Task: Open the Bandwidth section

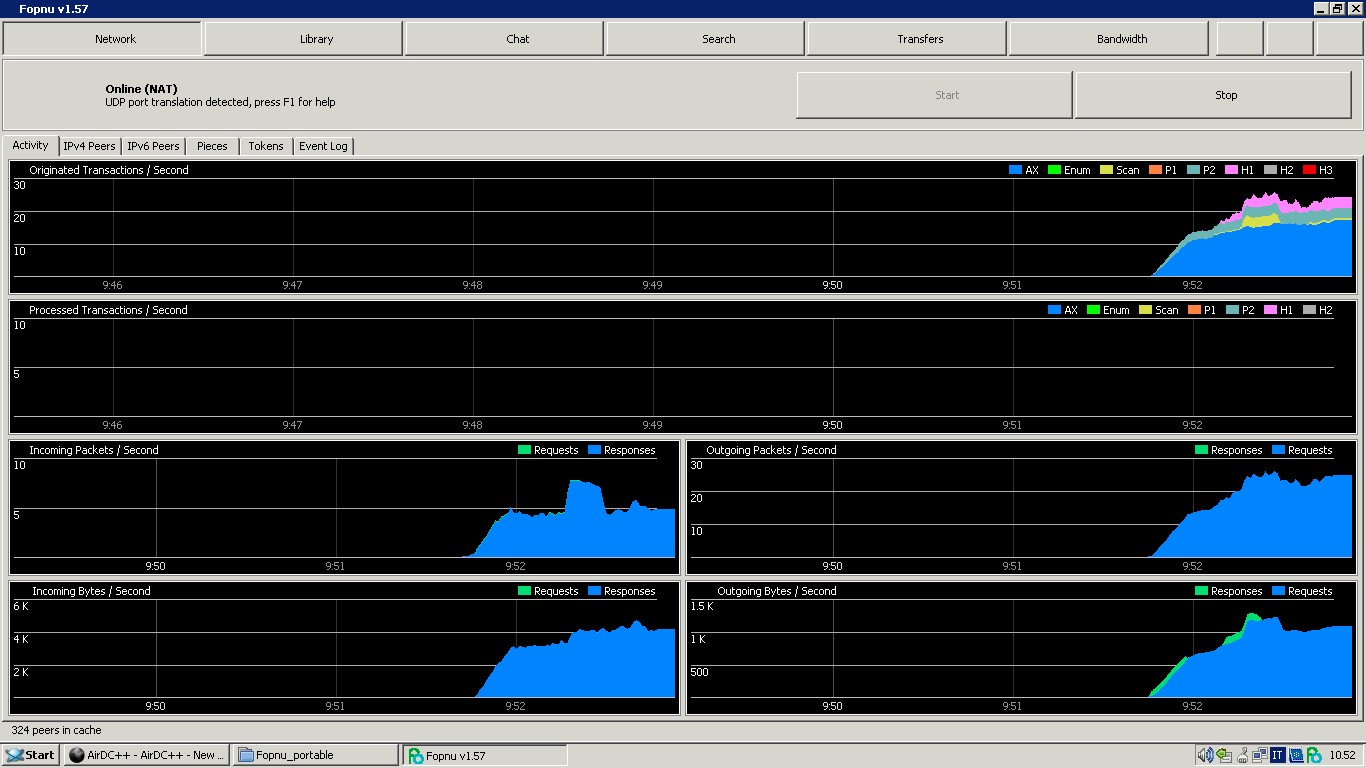Action: (1109, 39)
